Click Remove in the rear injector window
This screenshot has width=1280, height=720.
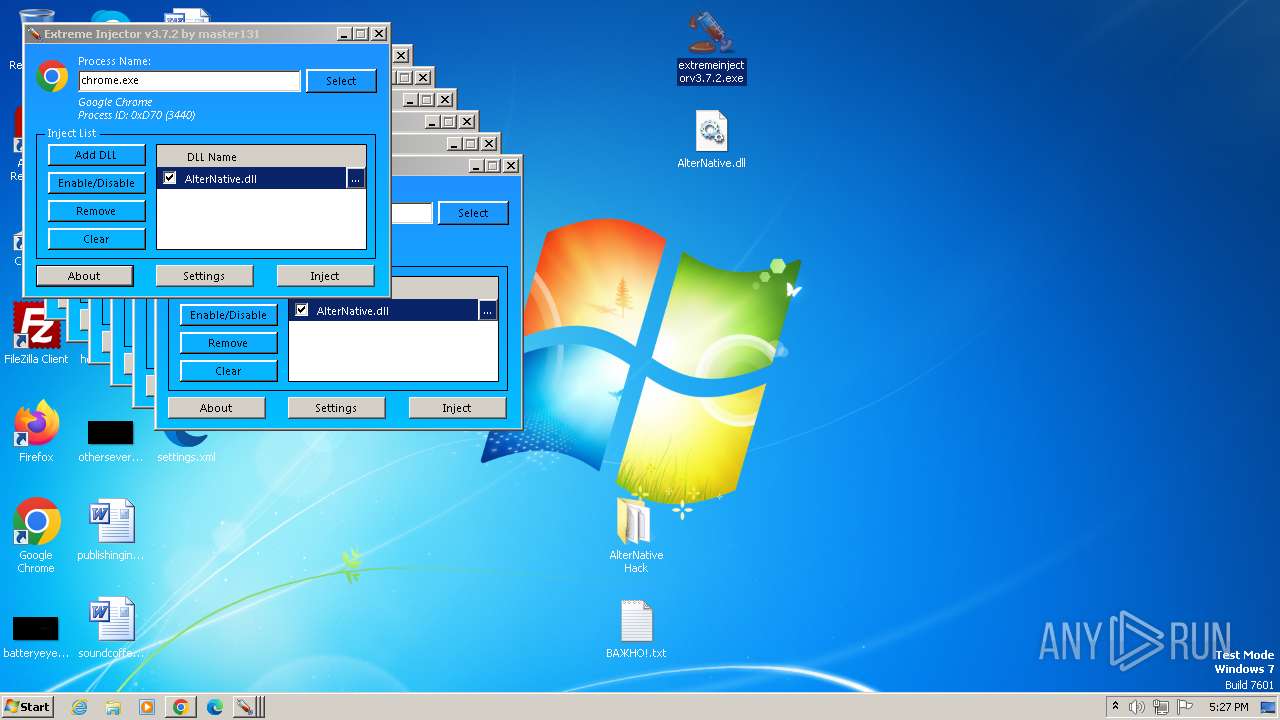228,343
